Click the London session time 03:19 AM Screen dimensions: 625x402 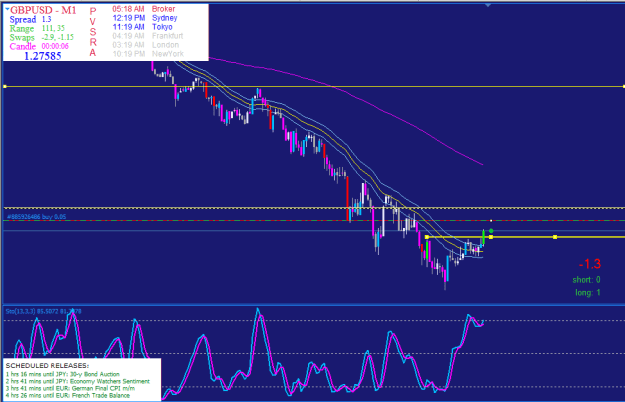128,45
